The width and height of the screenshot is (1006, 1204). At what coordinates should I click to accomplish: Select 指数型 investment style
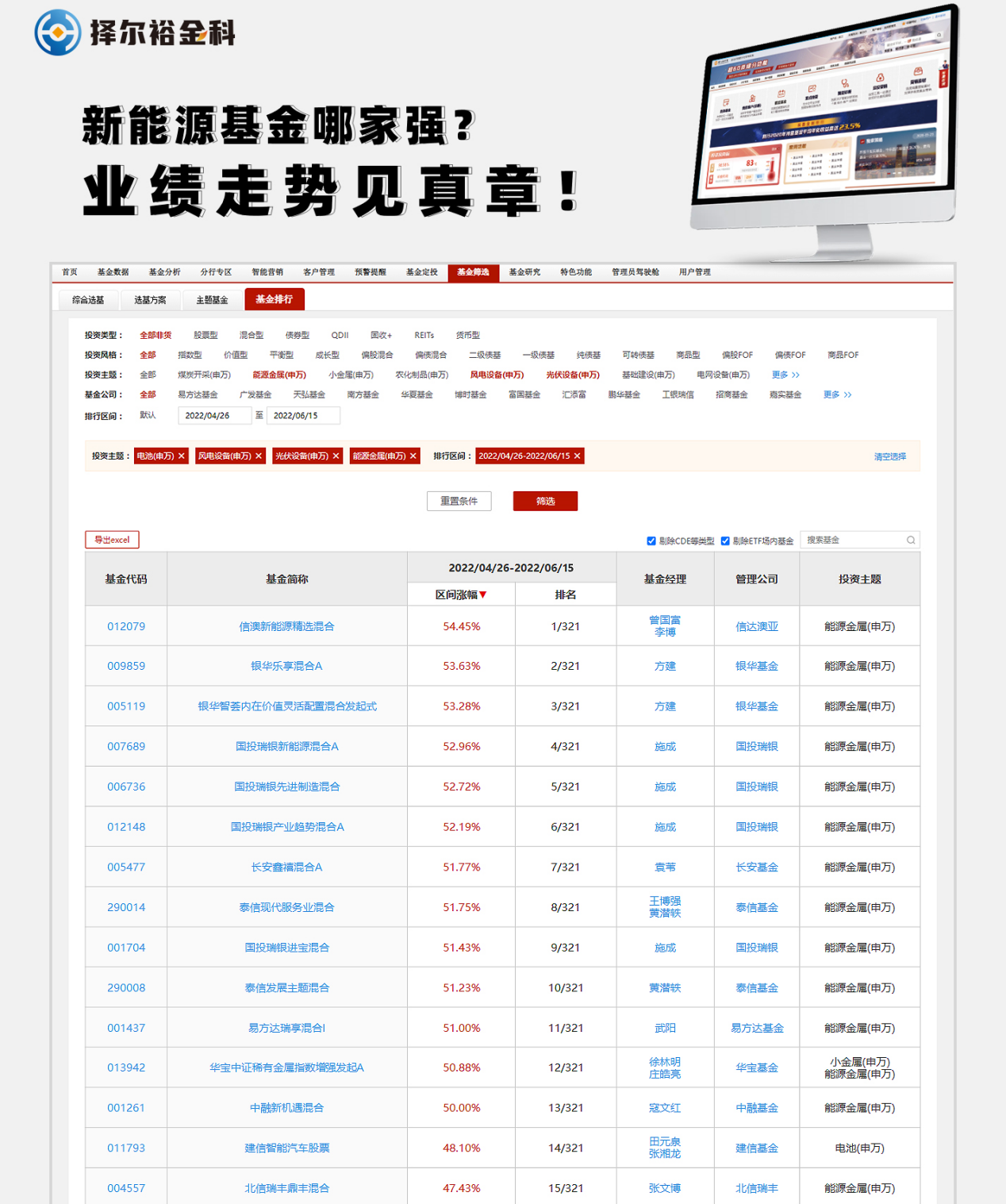[190, 355]
